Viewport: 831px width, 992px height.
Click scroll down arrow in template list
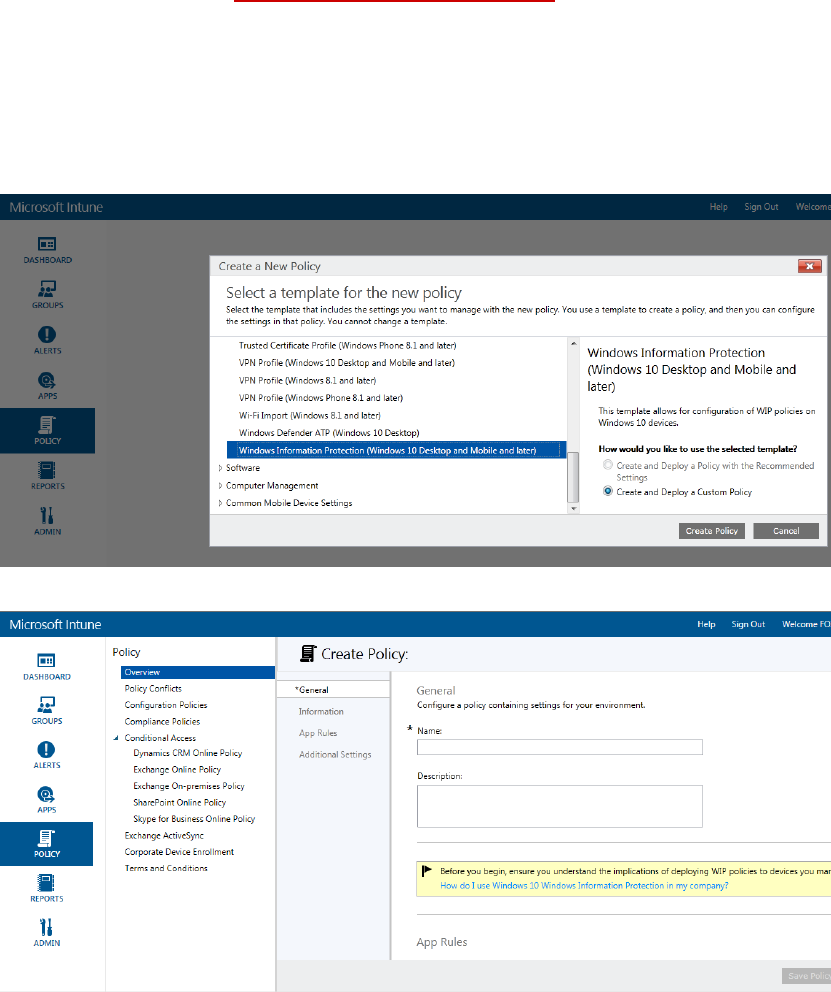[x=574, y=508]
